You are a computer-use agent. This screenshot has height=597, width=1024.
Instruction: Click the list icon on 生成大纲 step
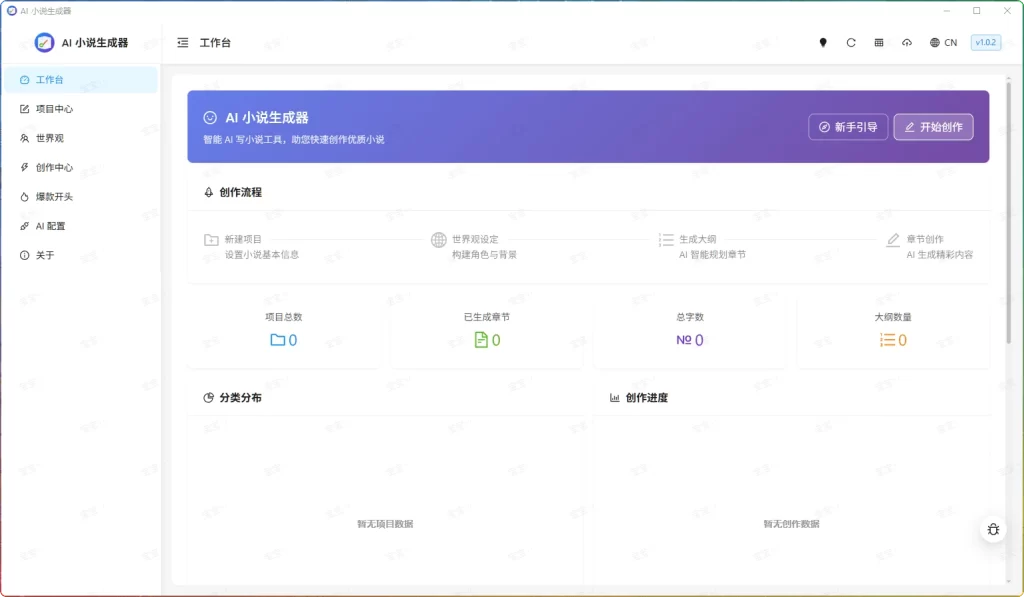tap(666, 240)
